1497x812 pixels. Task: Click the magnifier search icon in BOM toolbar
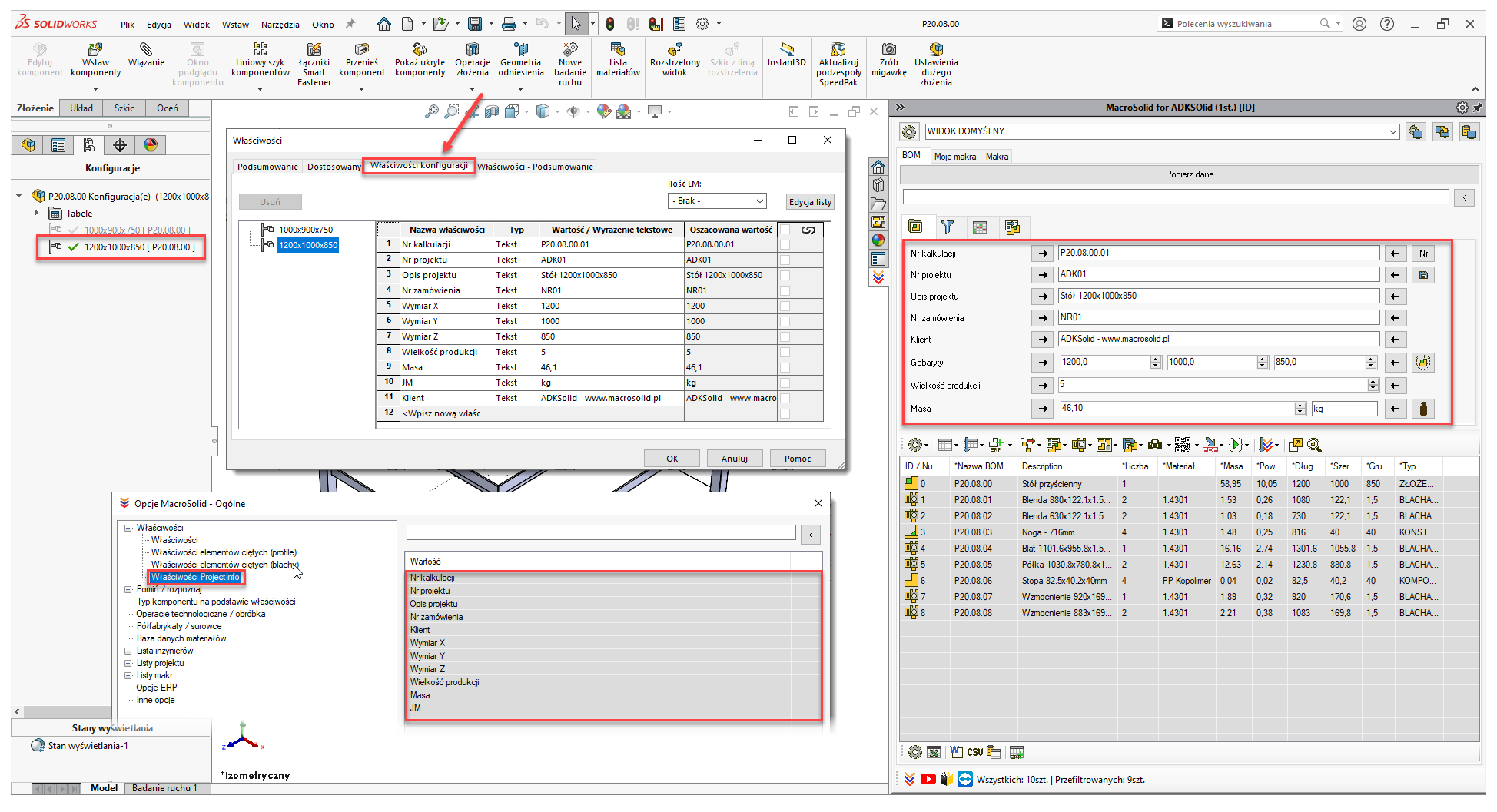1314,445
